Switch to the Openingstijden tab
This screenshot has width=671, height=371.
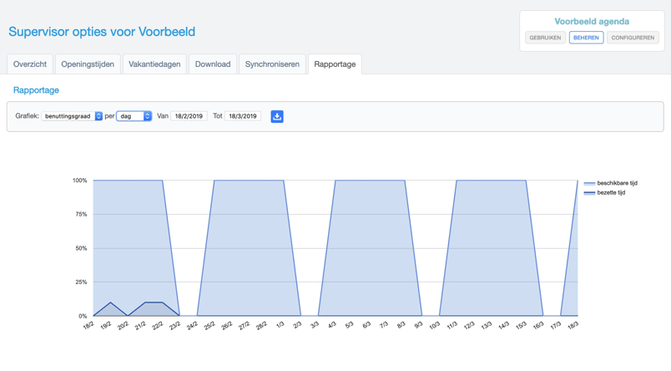pyautogui.click(x=88, y=64)
